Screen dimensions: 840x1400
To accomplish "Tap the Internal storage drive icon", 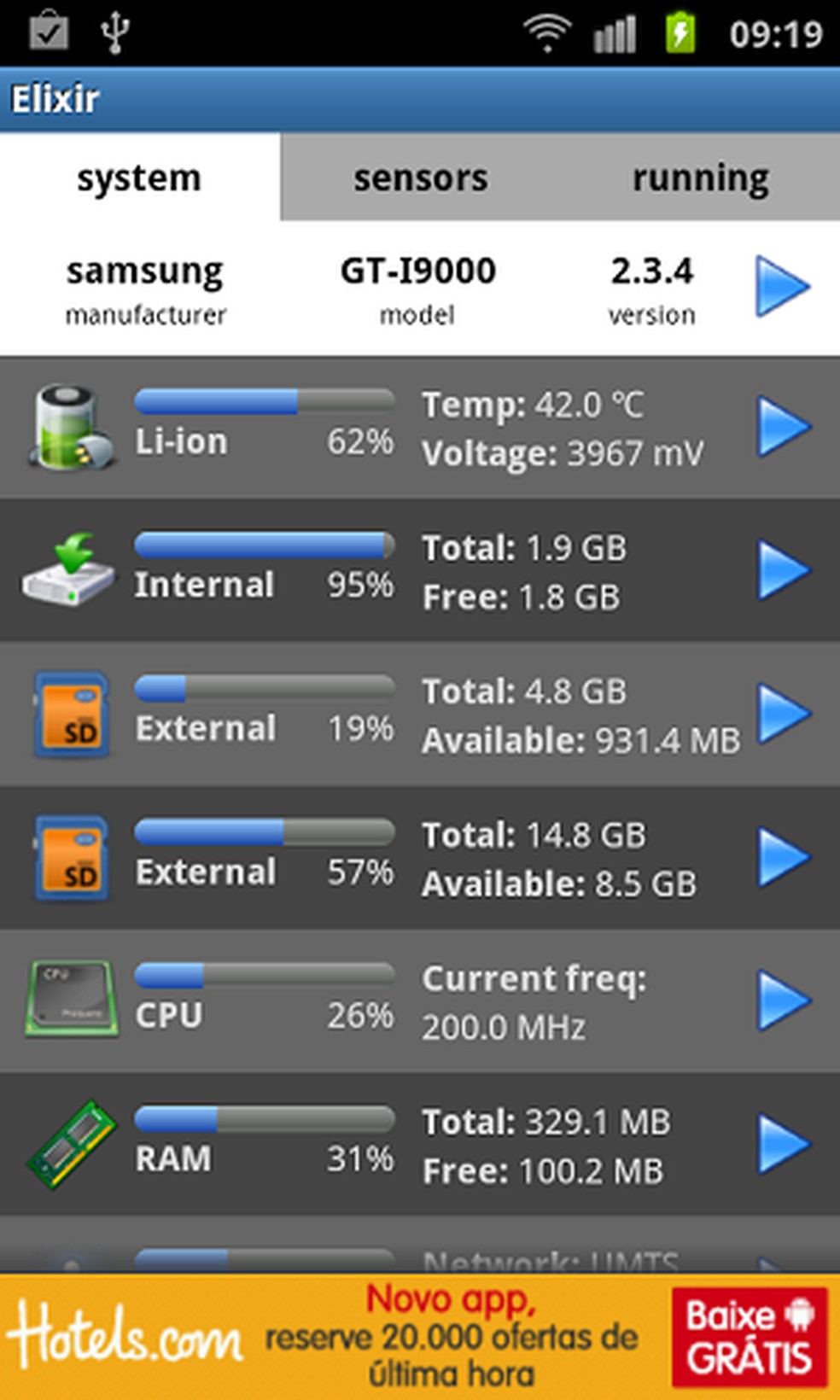I will click(x=68, y=570).
